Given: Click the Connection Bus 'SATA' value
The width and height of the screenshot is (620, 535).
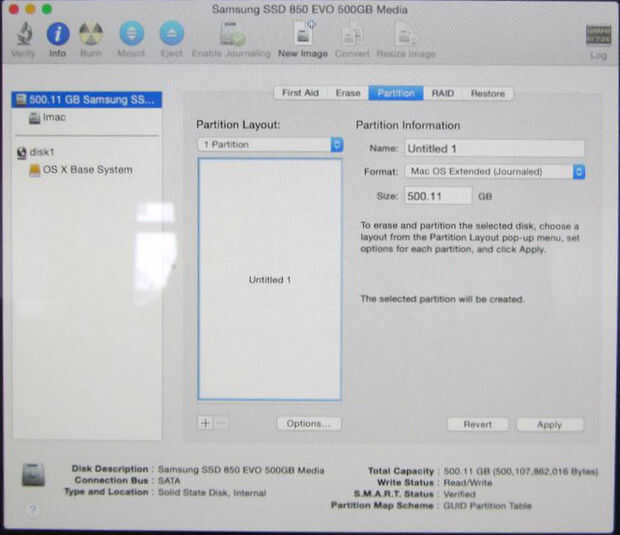Looking at the screenshot, I should point(169,481).
